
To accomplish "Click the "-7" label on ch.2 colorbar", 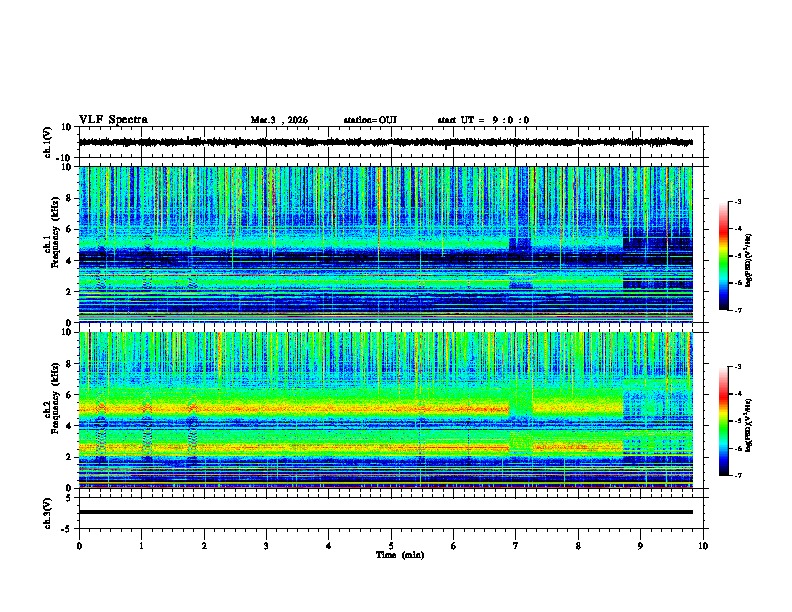I will (x=737, y=476).
